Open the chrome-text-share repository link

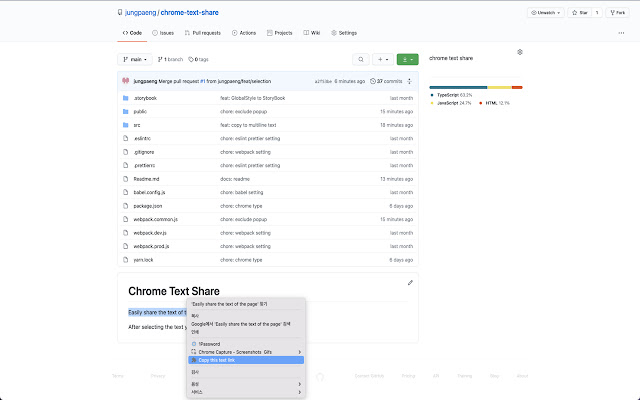pos(189,13)
